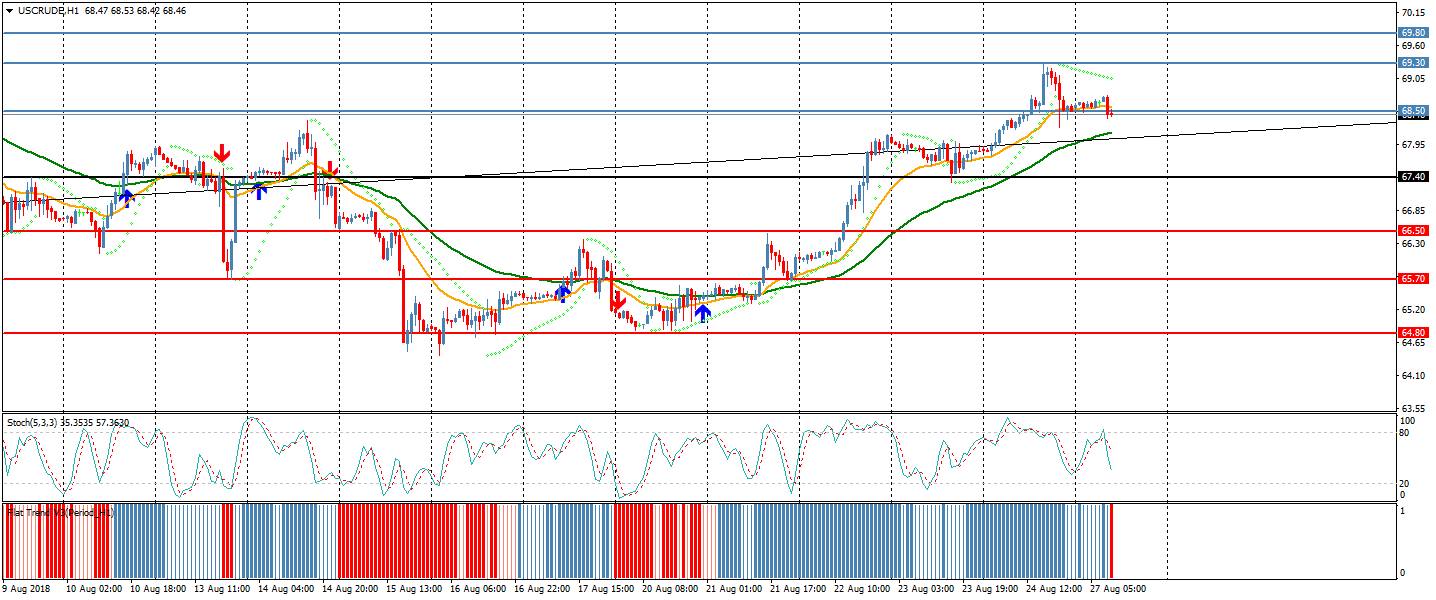Click the 70.15 value on price scale

coord(1412,13)
